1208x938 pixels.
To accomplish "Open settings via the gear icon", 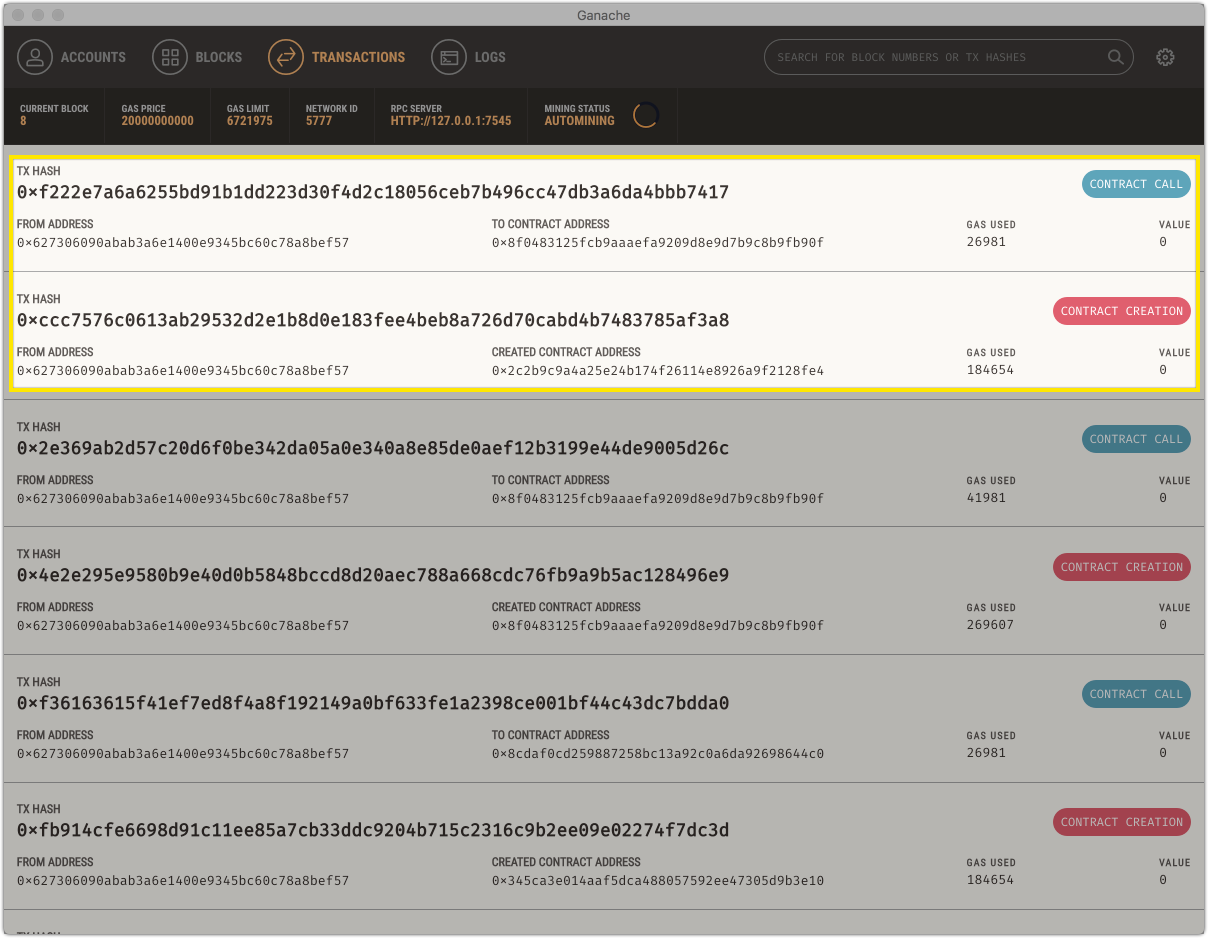I will 1165,57.
